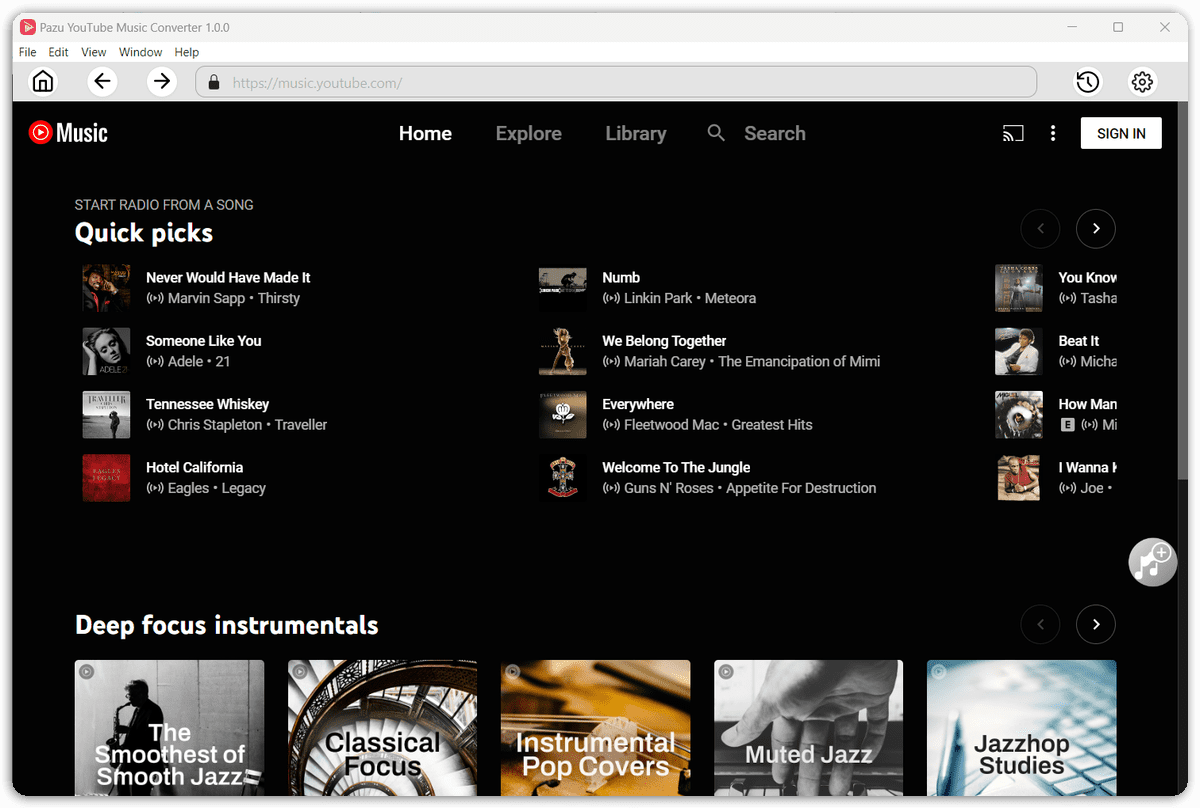Show next Quick picks with right arrow
The height and width of the screenshot is (808, 1200).
pyautogui.click(x=1096, y=229)
